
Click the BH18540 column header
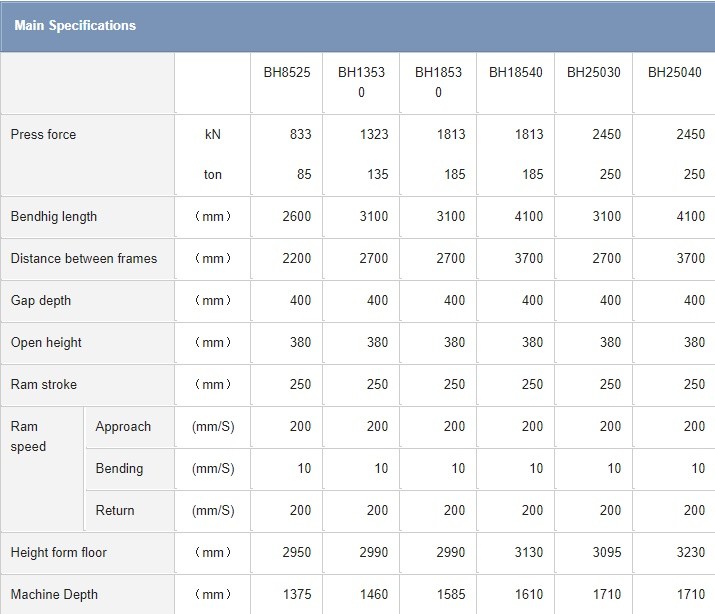click(x=516, y=73)
